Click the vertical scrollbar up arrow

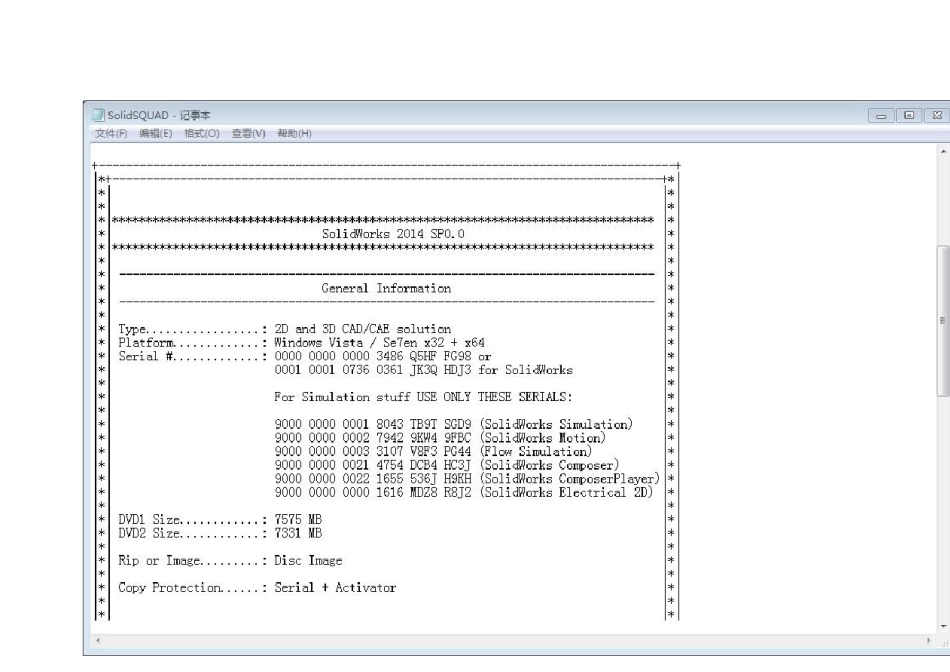pyautogui.click(x=943, y=150)
